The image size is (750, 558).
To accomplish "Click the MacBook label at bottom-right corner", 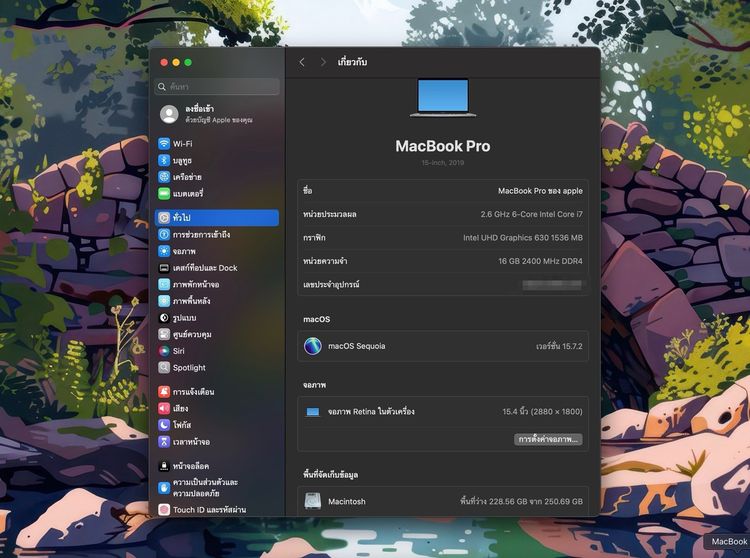I will (729, 541).
